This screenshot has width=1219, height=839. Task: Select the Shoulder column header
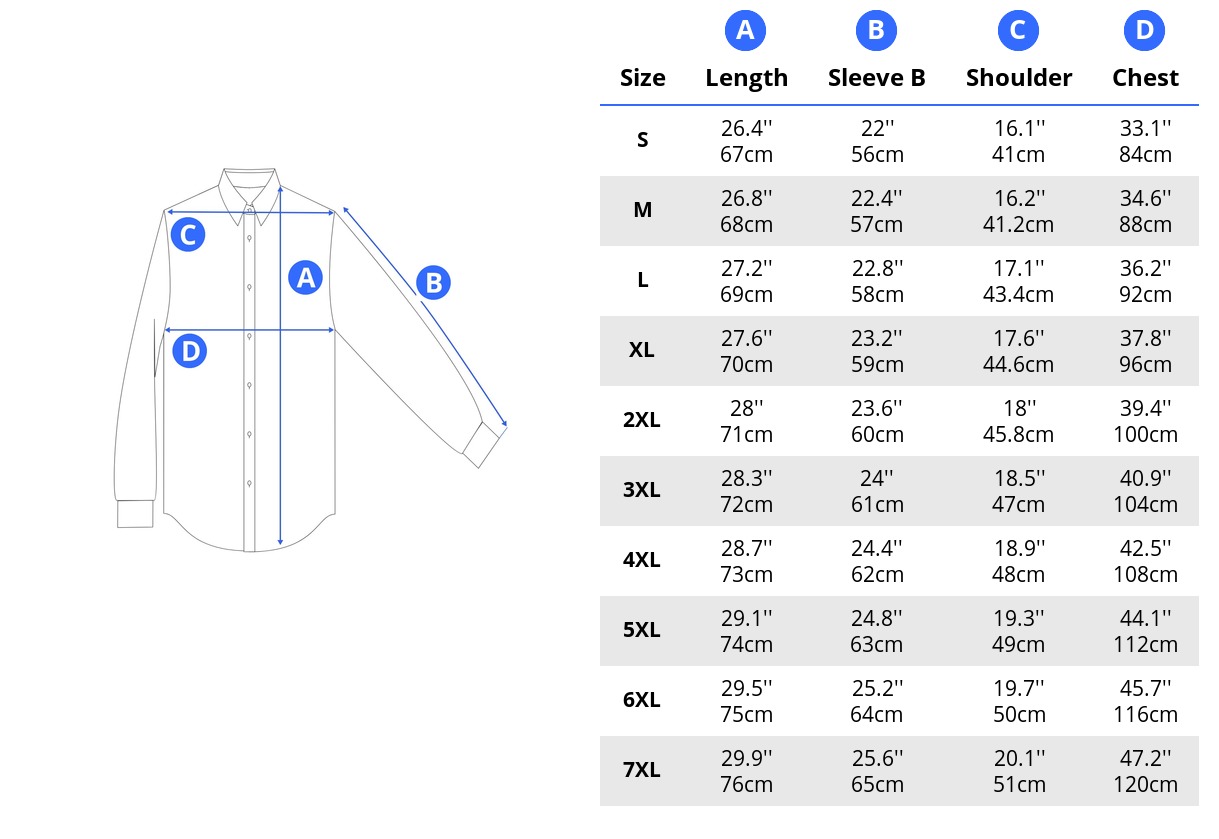coord(1019,78)
